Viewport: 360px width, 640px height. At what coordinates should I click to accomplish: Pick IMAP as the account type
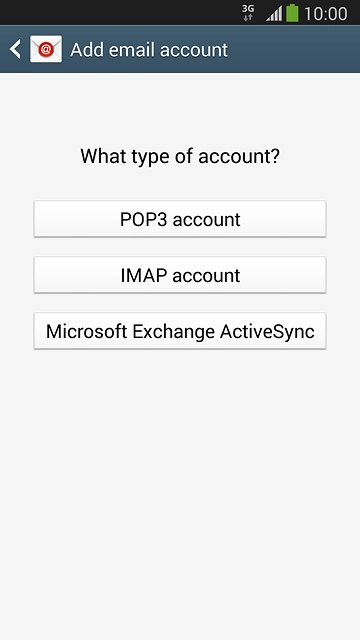(x=180, y=275)
